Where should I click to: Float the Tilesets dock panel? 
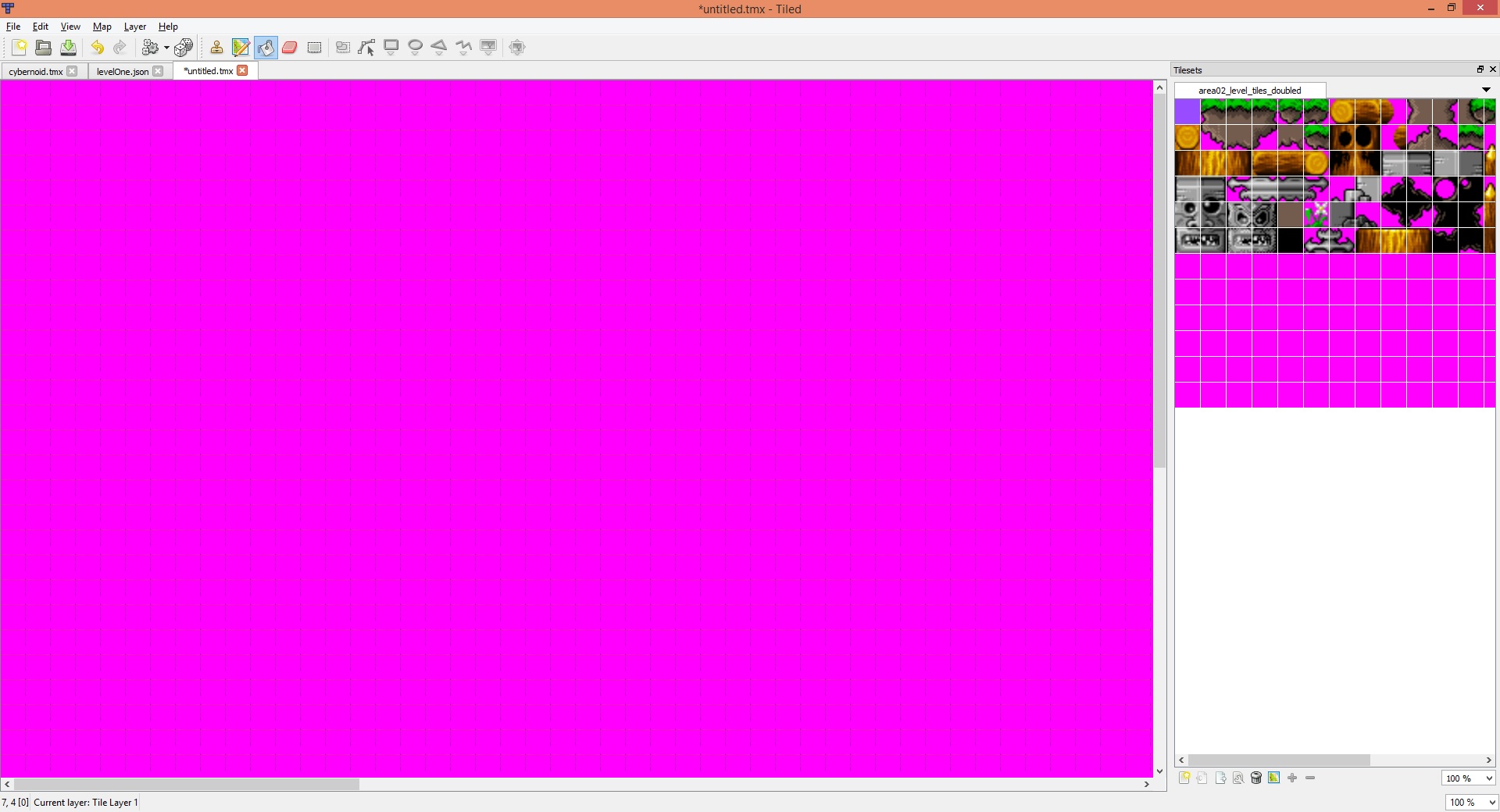pyautogui.click(x=1480, y=69)
